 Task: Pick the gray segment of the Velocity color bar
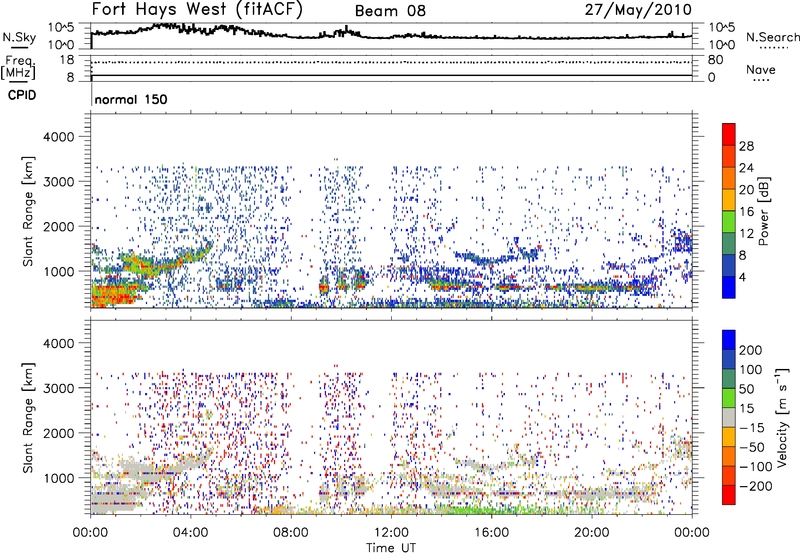(x=729, y=417)
